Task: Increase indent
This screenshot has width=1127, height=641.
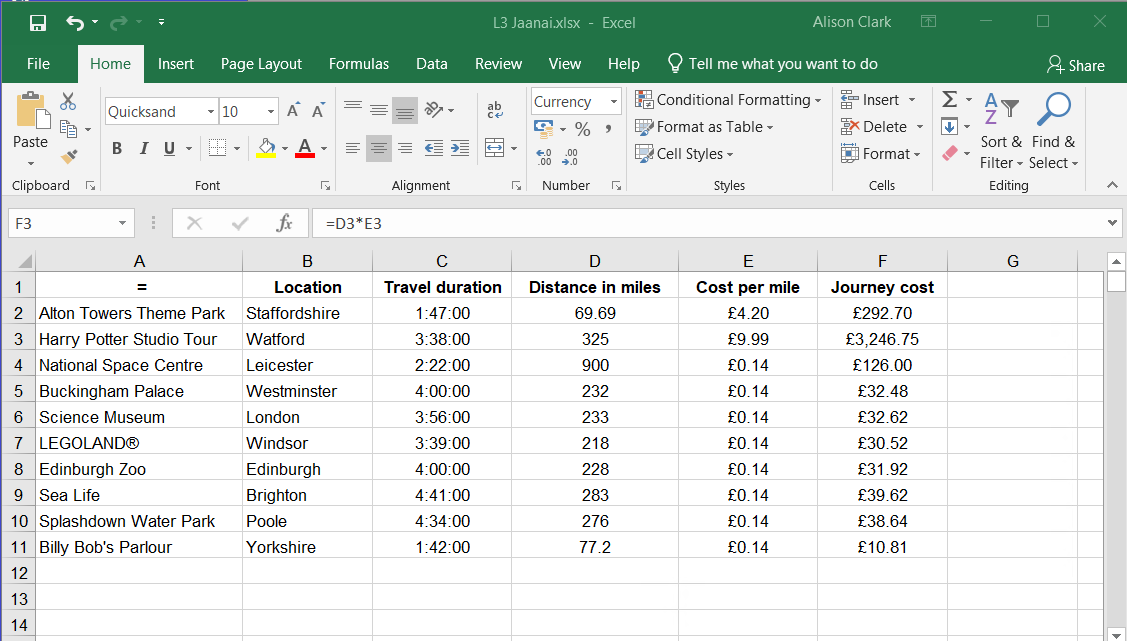Action: [x=460, y=149]
